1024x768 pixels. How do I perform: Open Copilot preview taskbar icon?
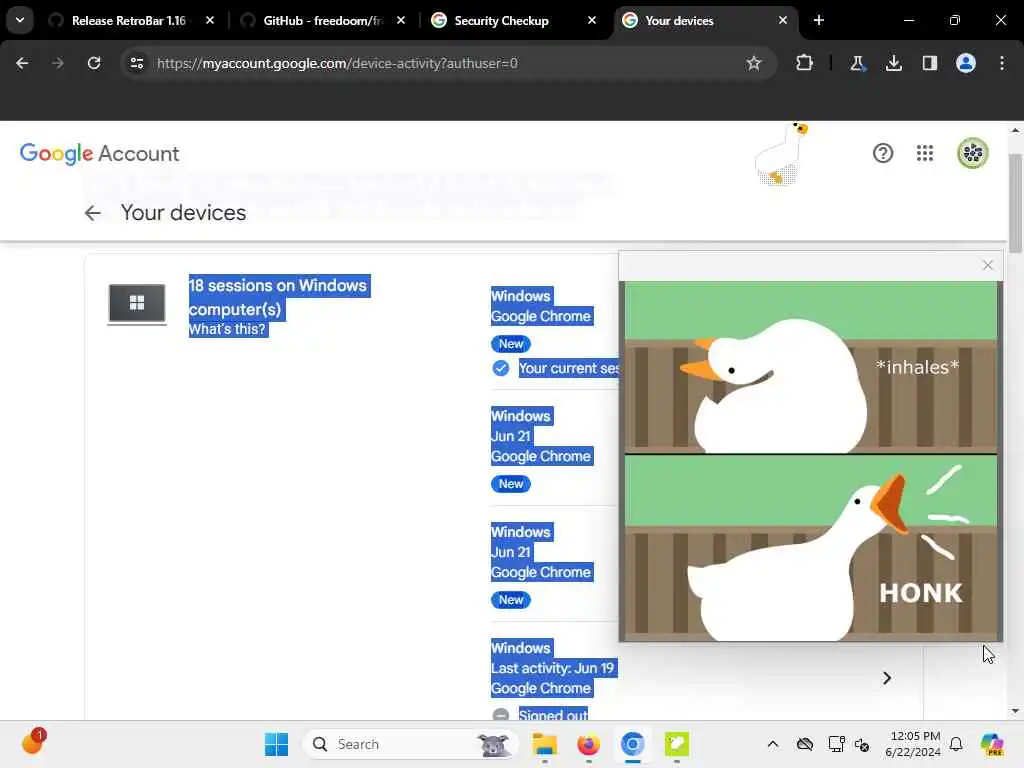(991, 744)
